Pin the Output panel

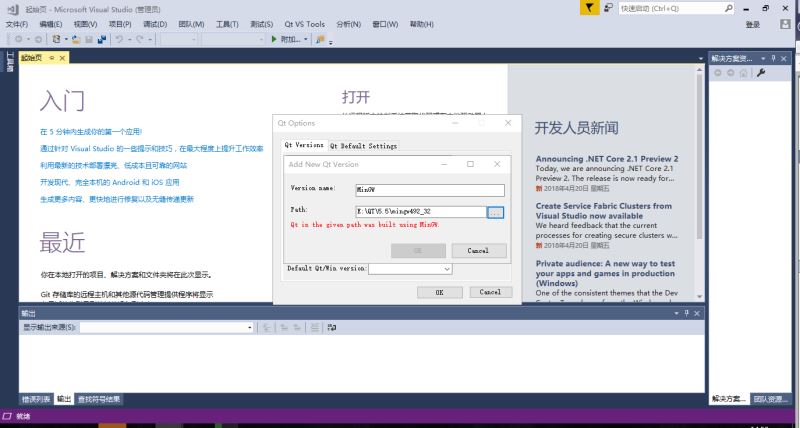point(687,313)
